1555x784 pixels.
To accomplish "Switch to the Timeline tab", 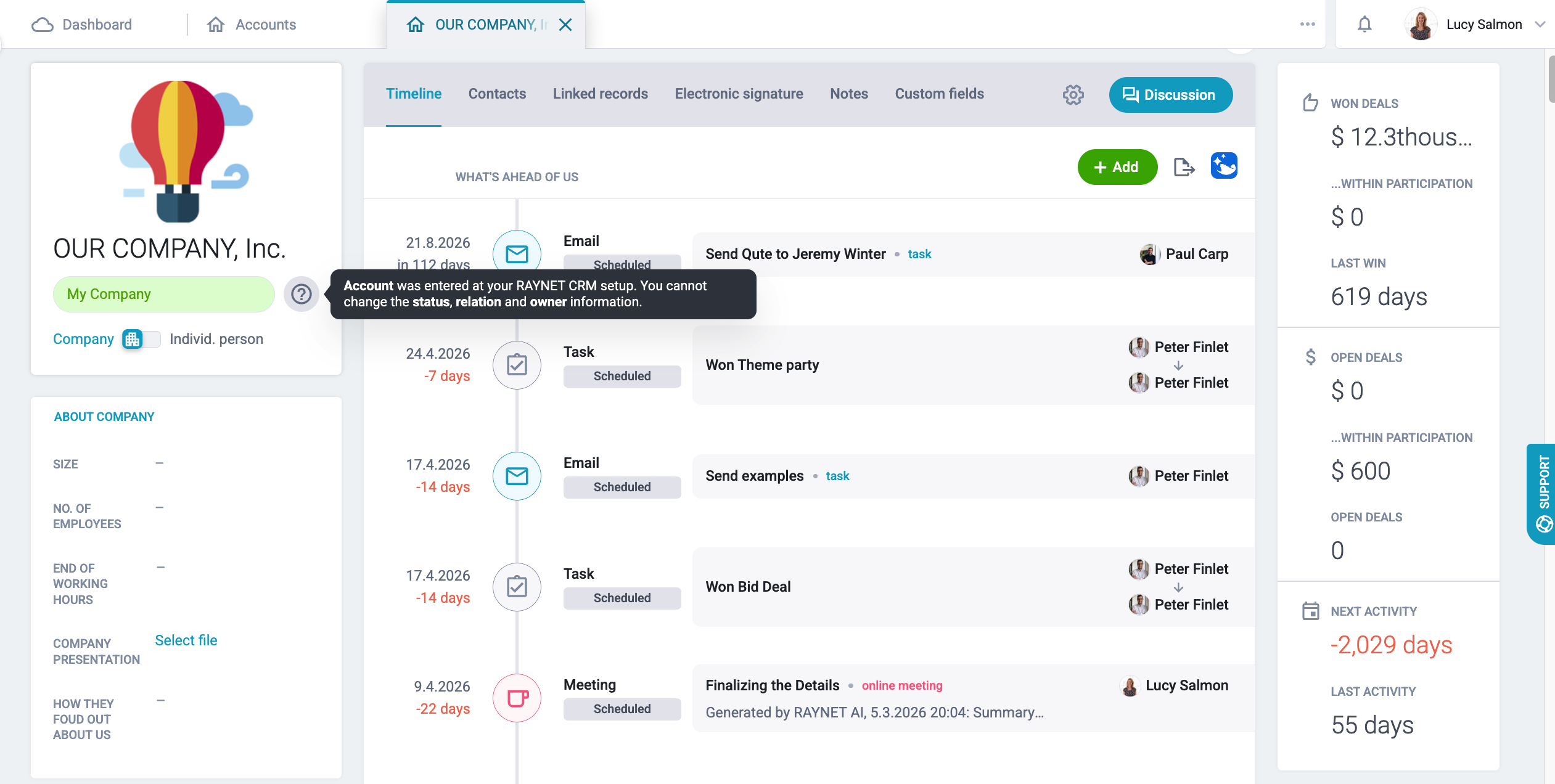I will (x=414, y=94).
